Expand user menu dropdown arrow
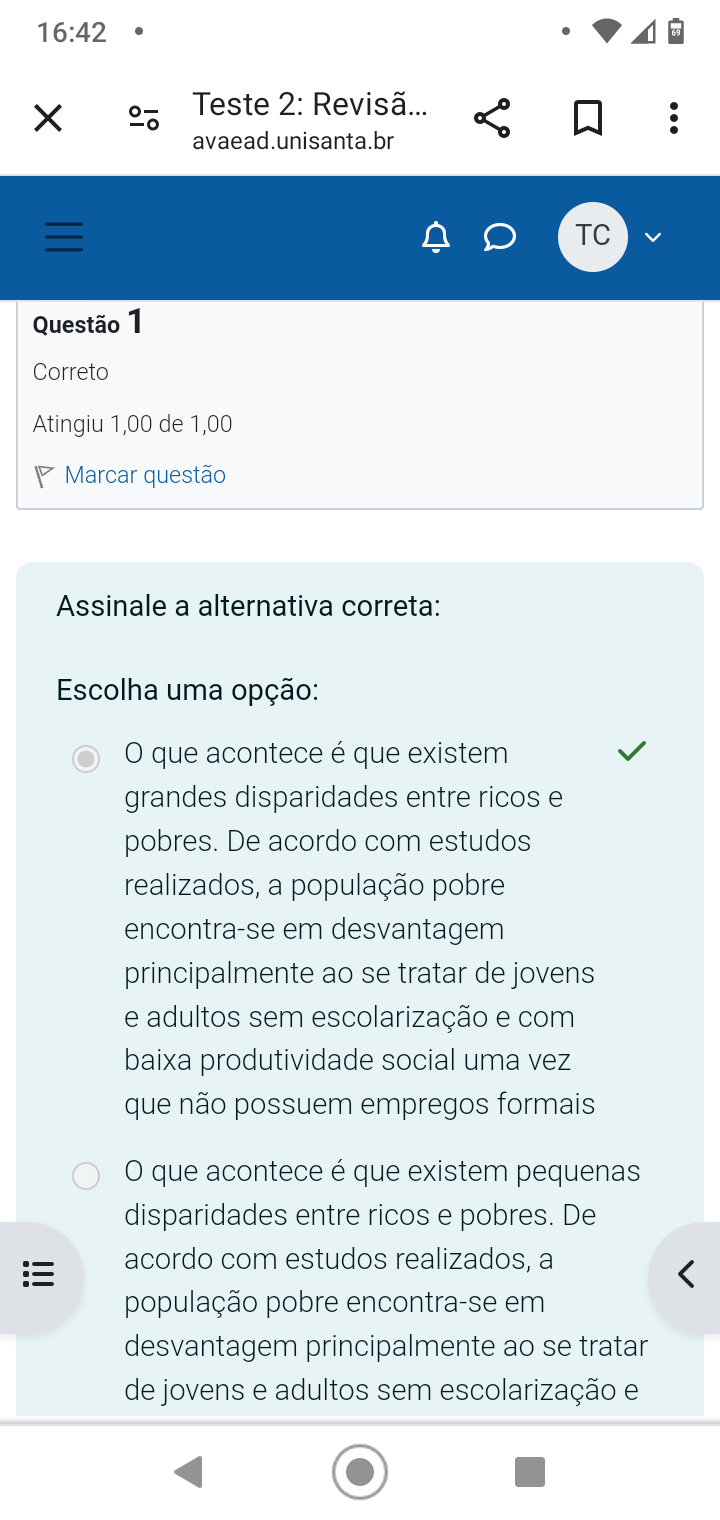The width and height of the screenshot is (720, 1520). [x=653, y=237]
